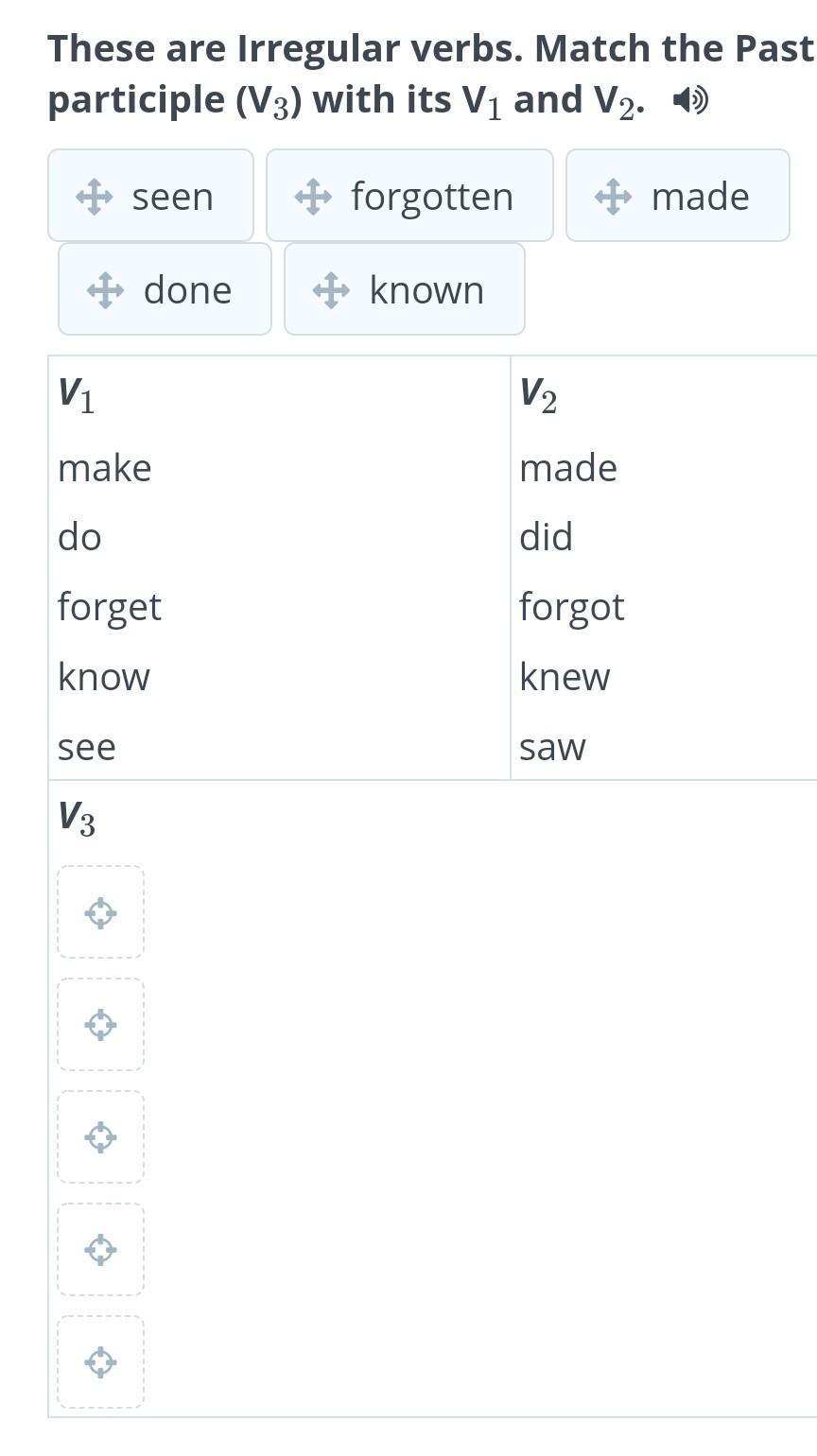Click the word "saw" in V2 column
Viewport: 817px width, 1456px height.
point(553,747)
